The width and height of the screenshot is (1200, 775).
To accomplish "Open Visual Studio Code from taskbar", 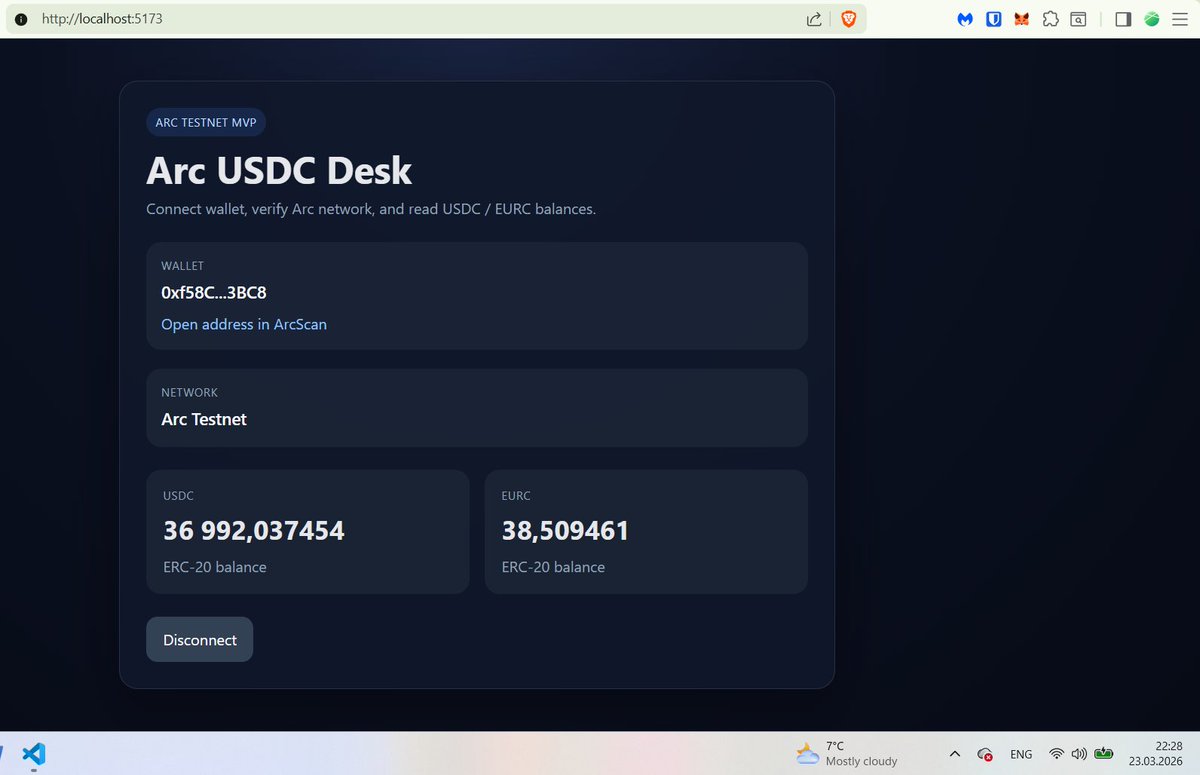I will pyautogui.click(x=33, y=754).
